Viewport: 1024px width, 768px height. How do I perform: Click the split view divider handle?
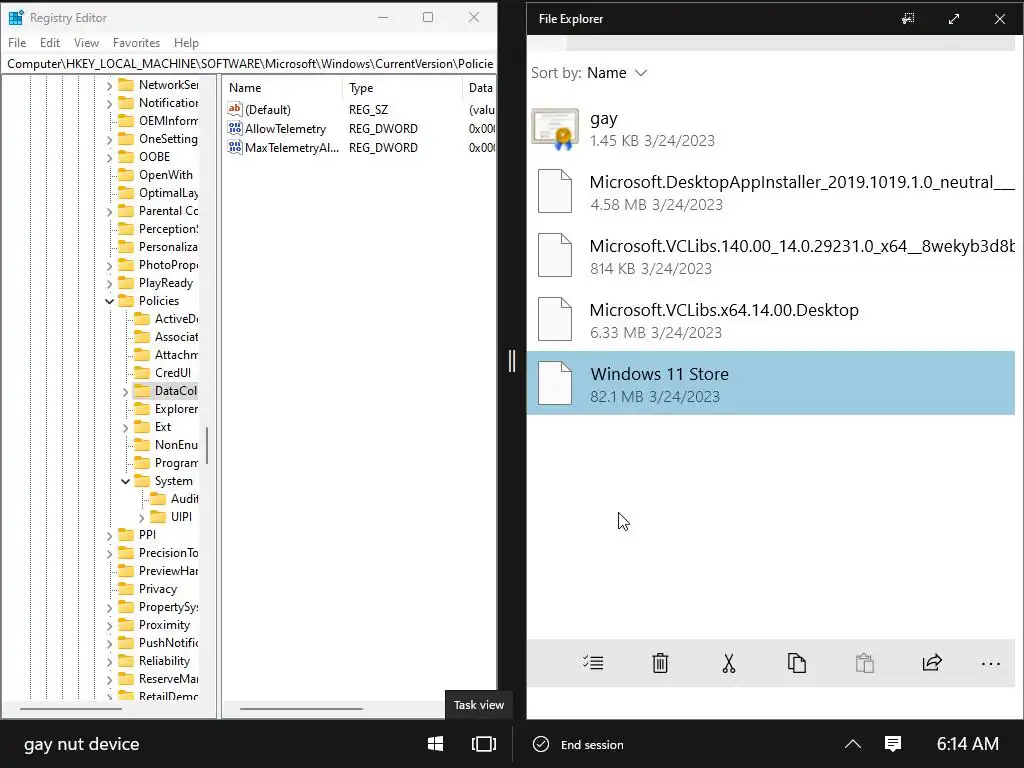pyautogui.click(x=512, y=361)
